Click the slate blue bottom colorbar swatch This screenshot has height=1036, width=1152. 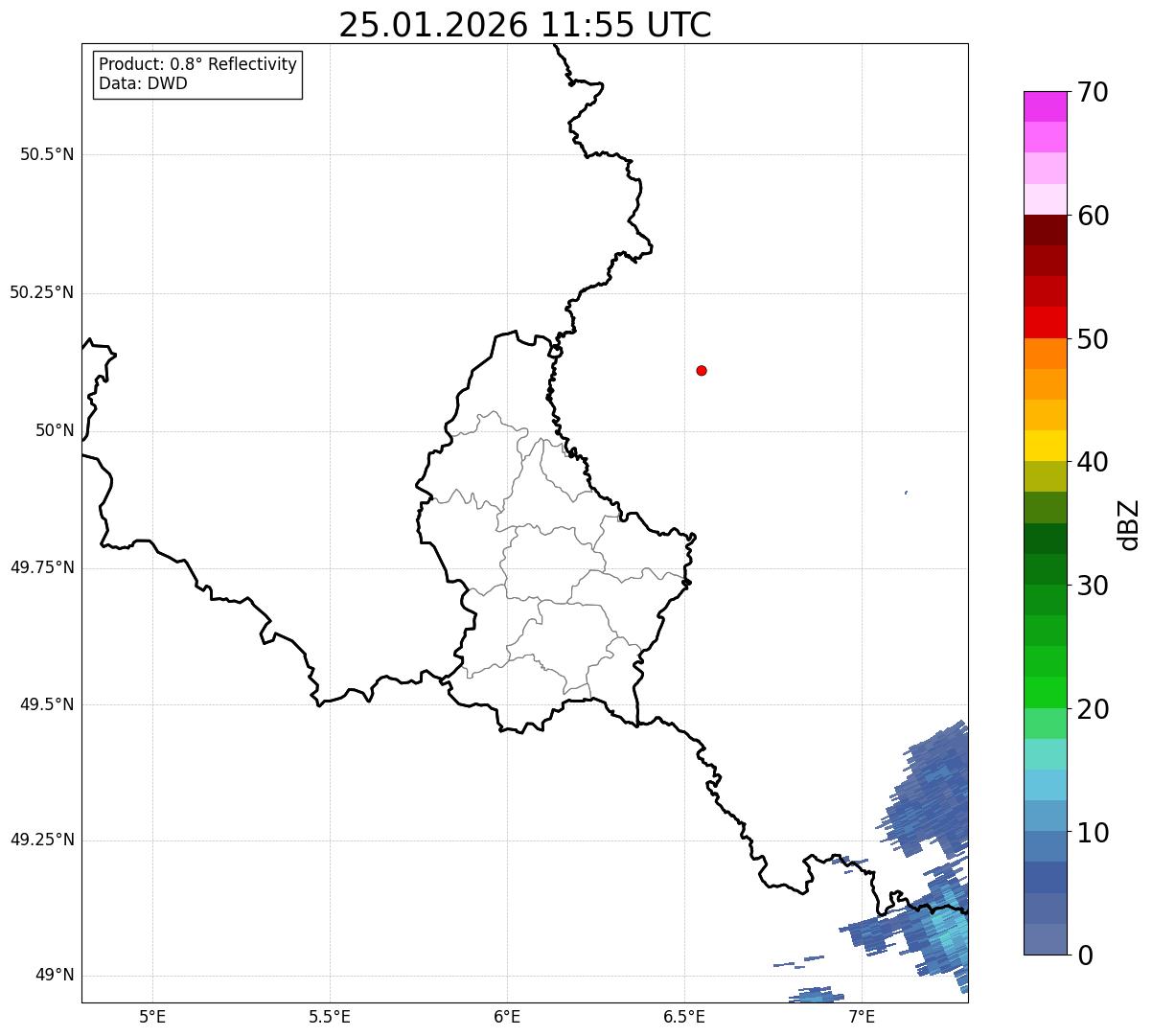pyautogui.click(x=1045, y=939)
